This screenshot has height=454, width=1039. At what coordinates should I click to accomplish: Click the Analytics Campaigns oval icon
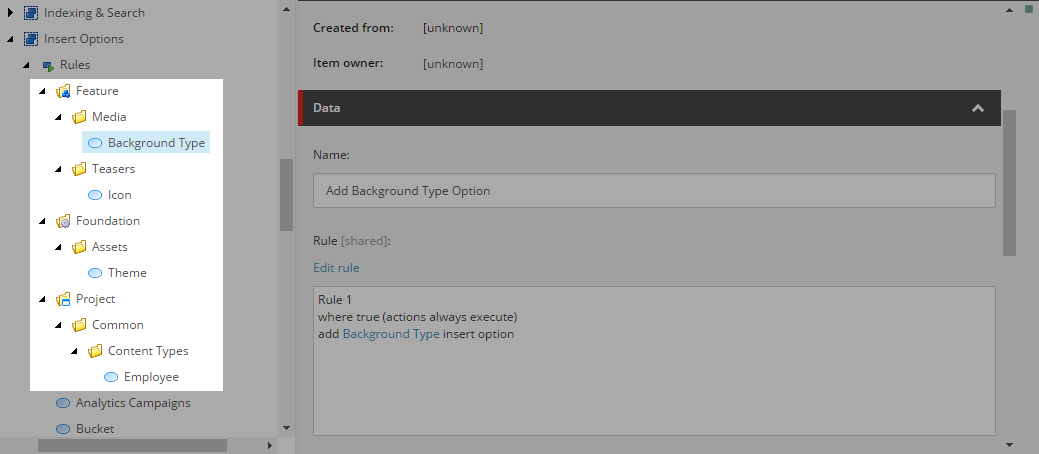point(63,403)
